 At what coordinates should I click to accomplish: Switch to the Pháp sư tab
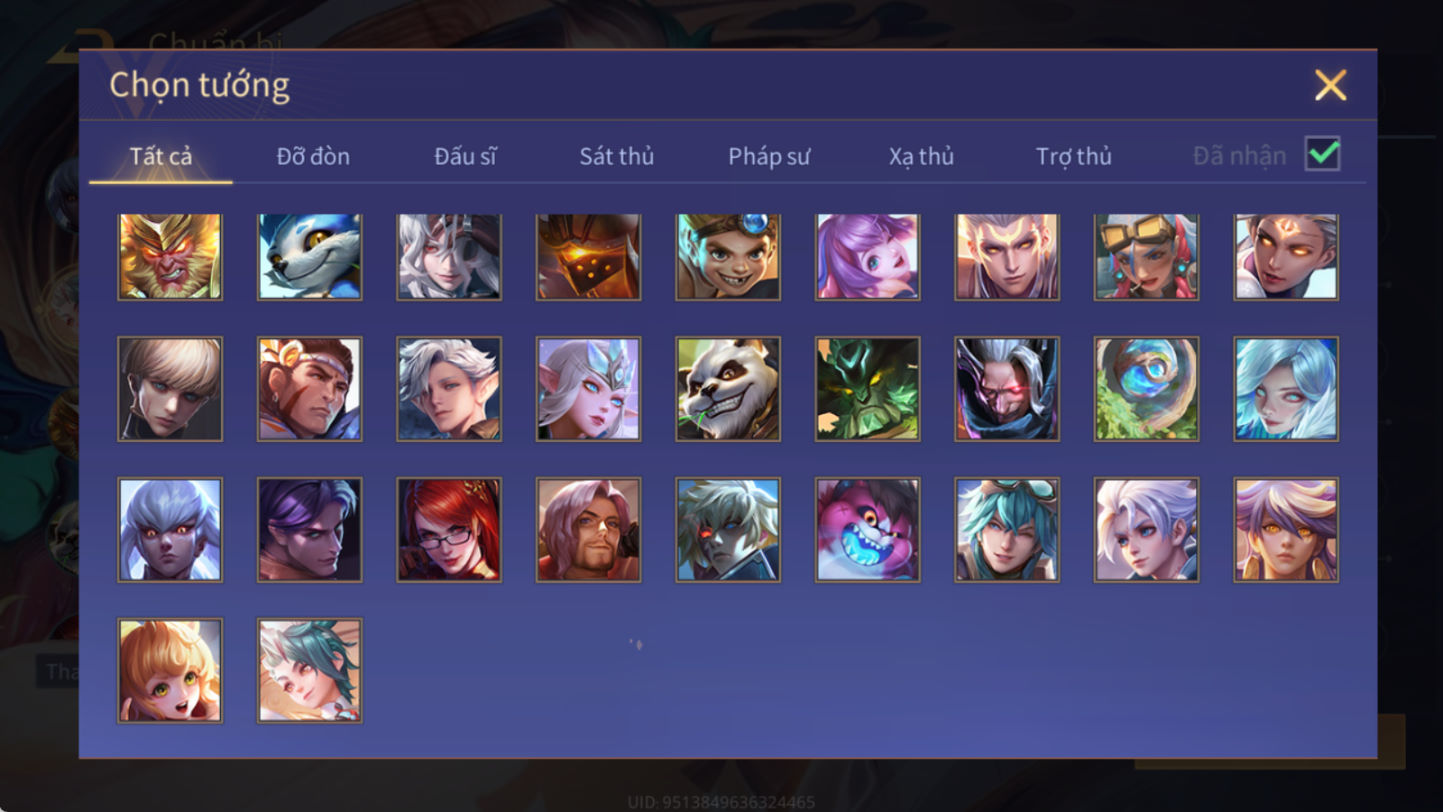(769, 156)
